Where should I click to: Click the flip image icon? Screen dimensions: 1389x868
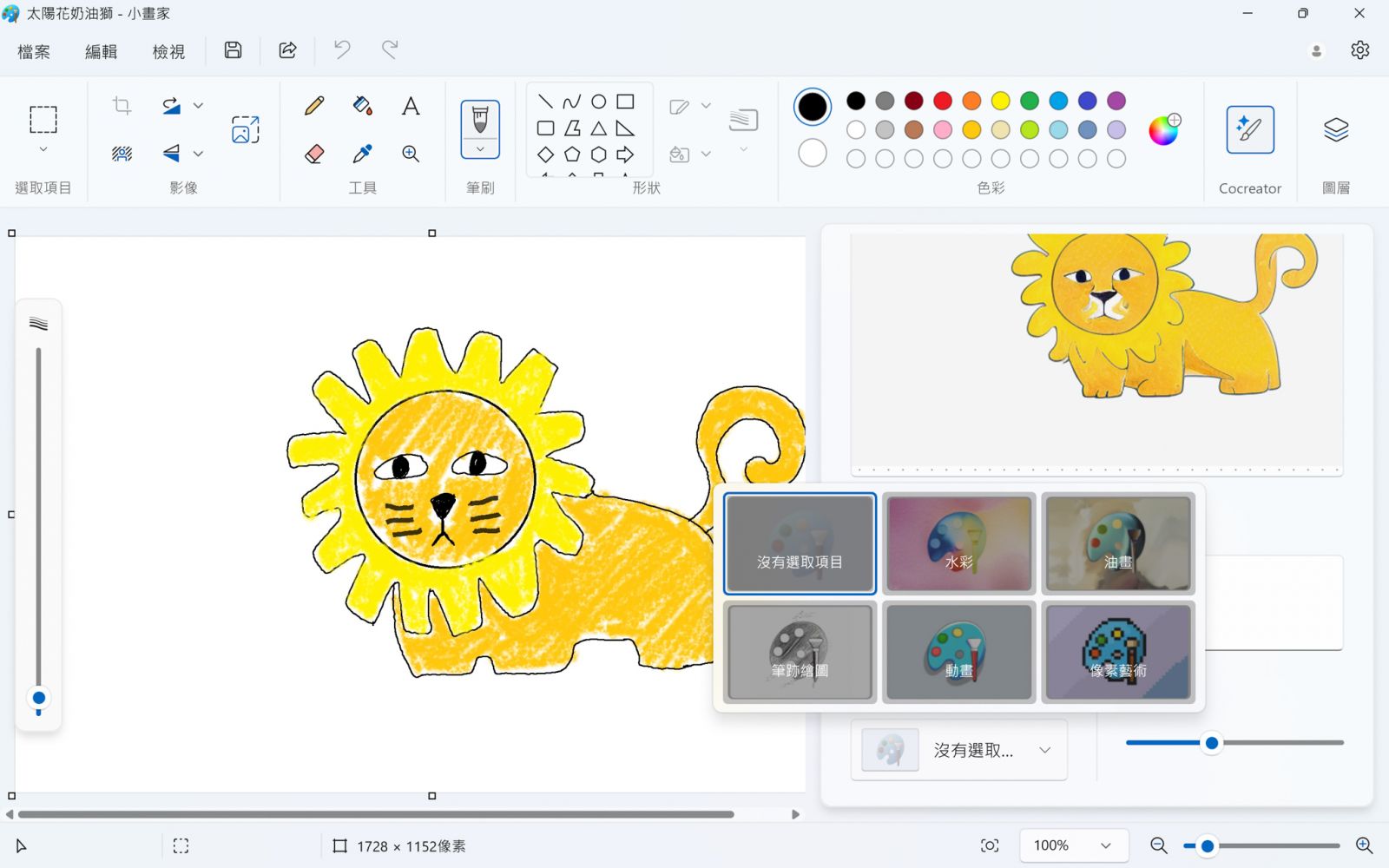coord(171,154)
